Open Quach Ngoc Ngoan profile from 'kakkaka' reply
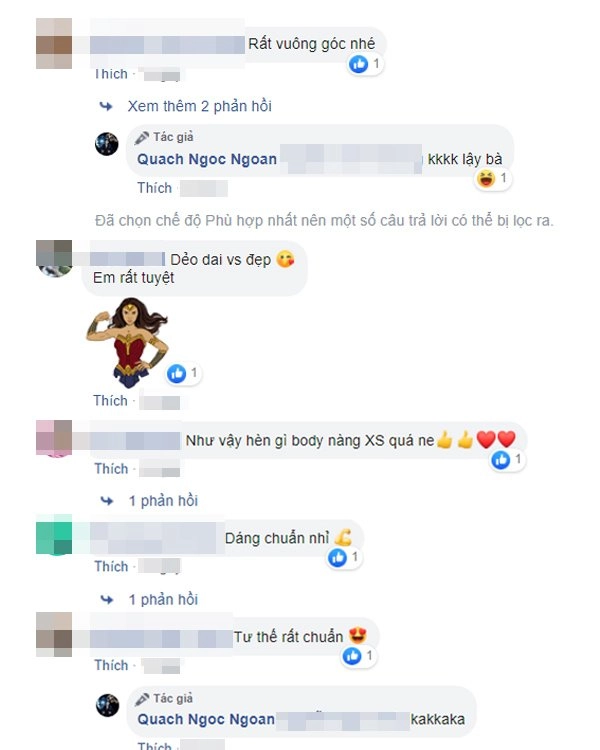Screen dimensions: 600x750 pyautogui.click(x=206, y=719)
